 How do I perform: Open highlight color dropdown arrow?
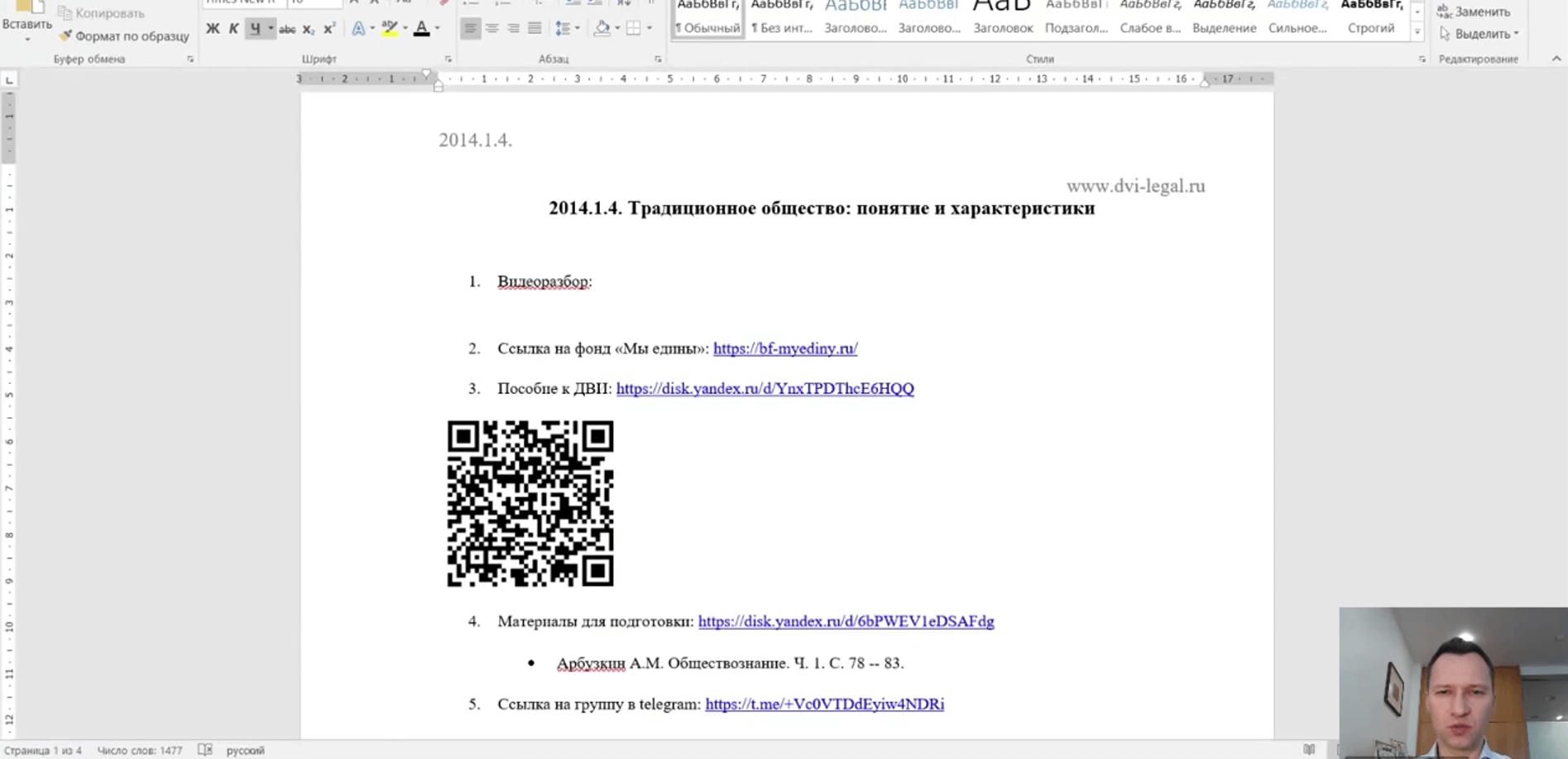click(405, 29)
